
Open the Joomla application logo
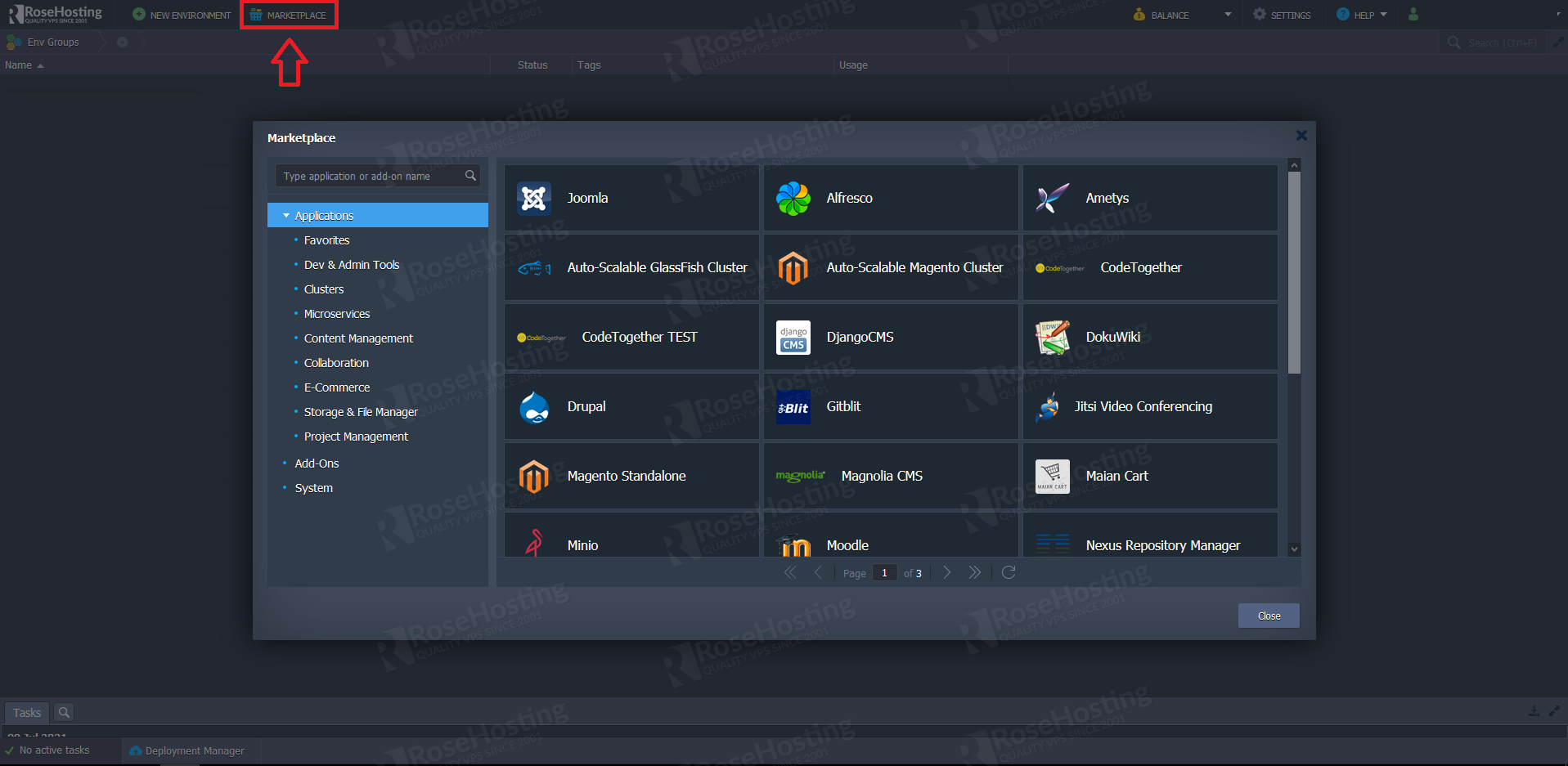tap(534, 198)
